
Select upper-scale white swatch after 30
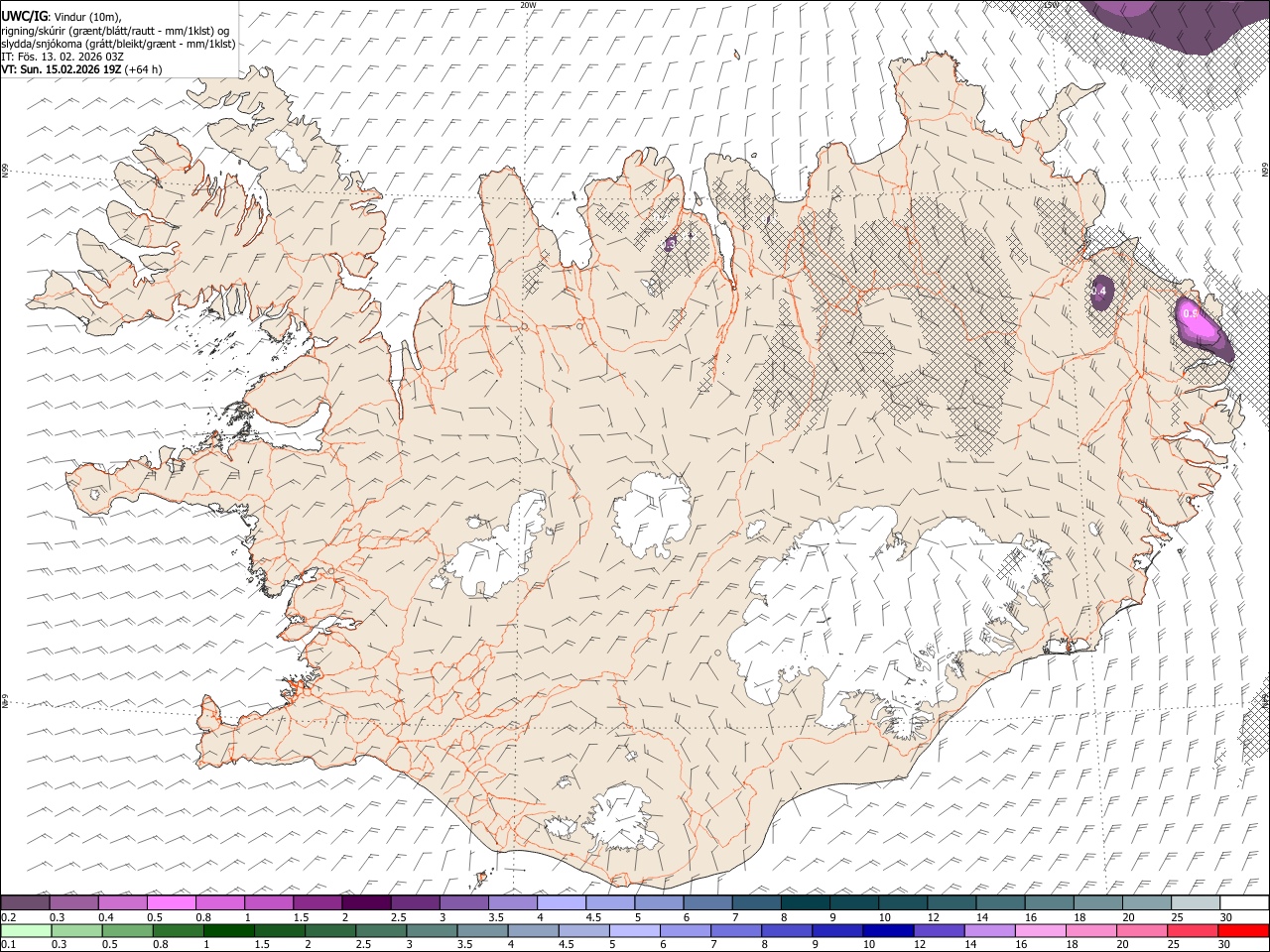(x=1245, y=903)
